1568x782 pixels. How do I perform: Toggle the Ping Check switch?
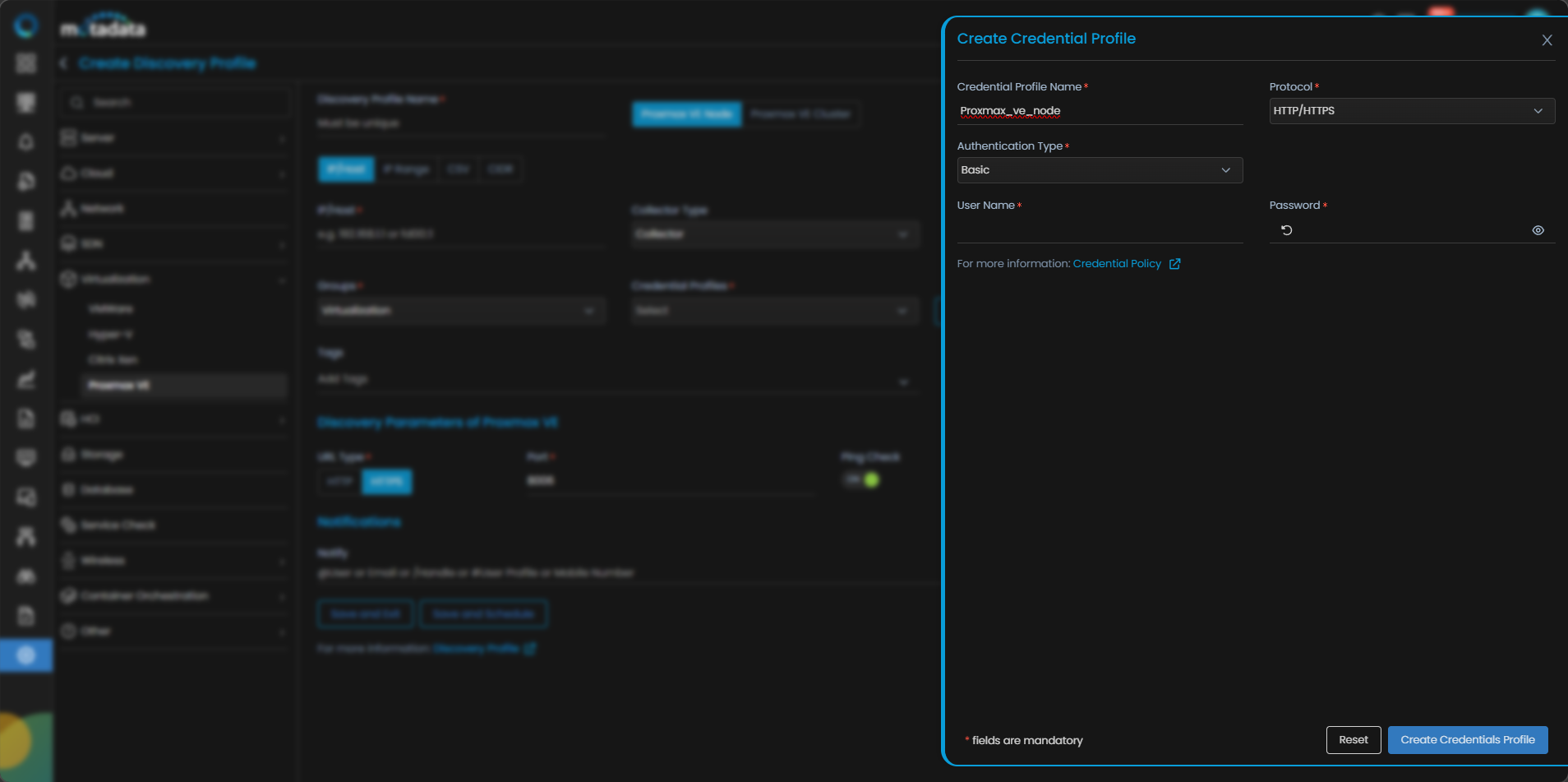point(861,480)
